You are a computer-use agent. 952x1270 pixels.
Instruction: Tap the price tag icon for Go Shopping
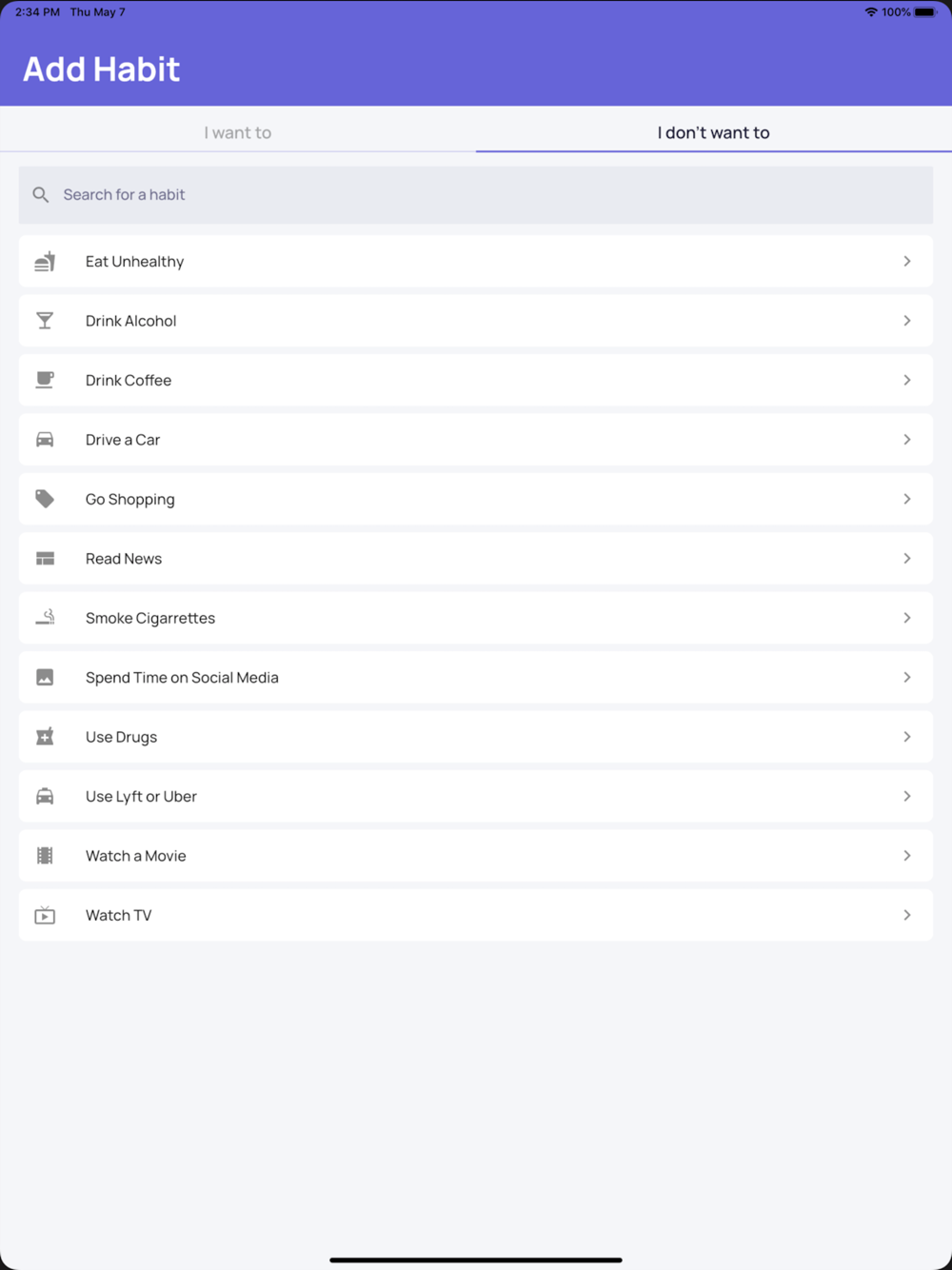[x=45, y=499]
